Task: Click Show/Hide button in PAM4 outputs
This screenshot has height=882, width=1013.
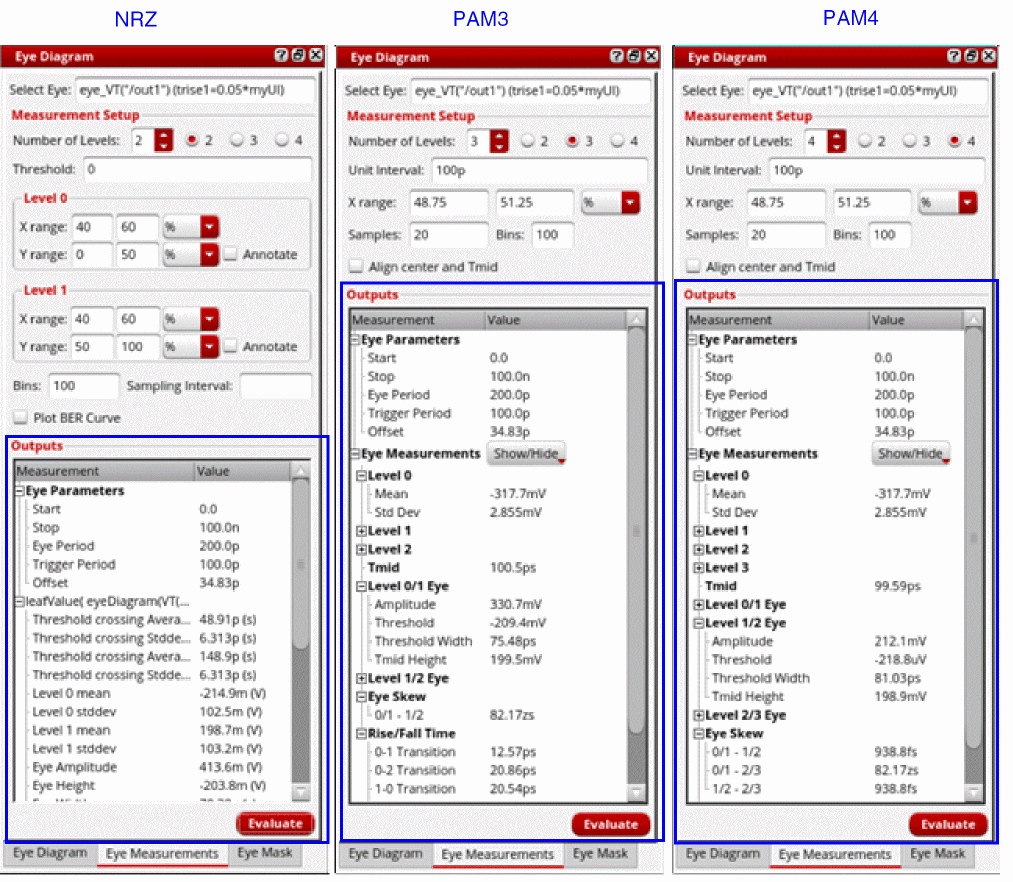Action: (910, 454)
